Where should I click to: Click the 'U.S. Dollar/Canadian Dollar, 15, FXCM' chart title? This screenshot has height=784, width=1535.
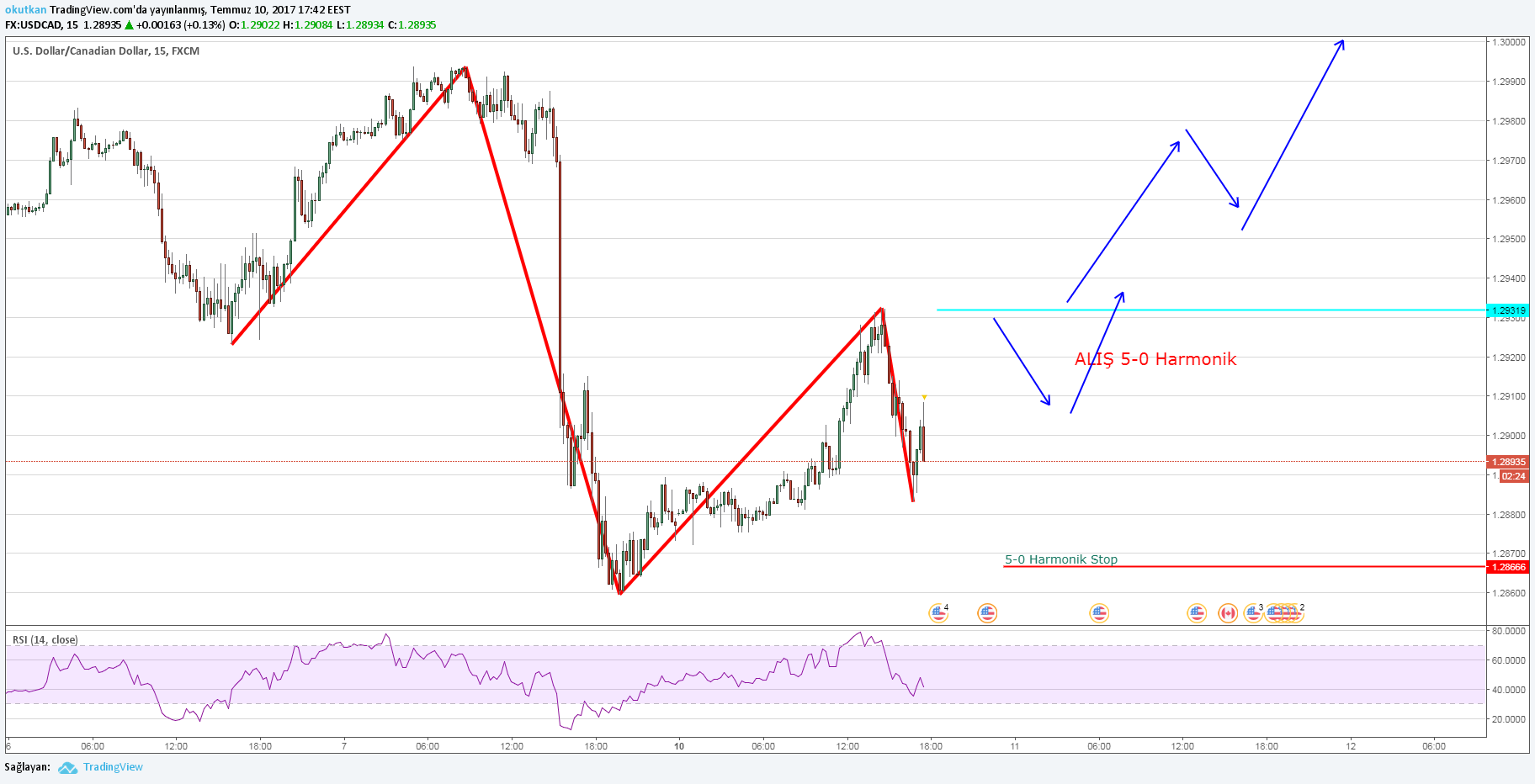point(106,51)
